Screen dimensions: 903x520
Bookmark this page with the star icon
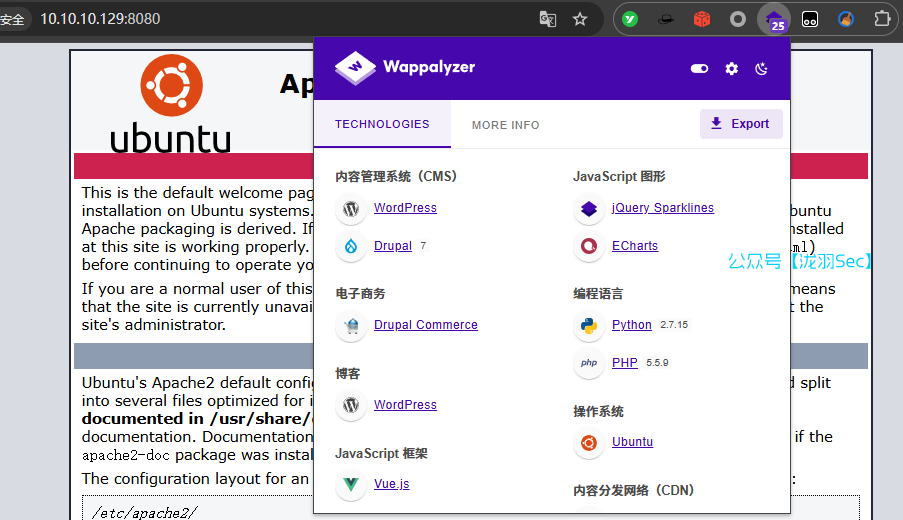(580, 19)
